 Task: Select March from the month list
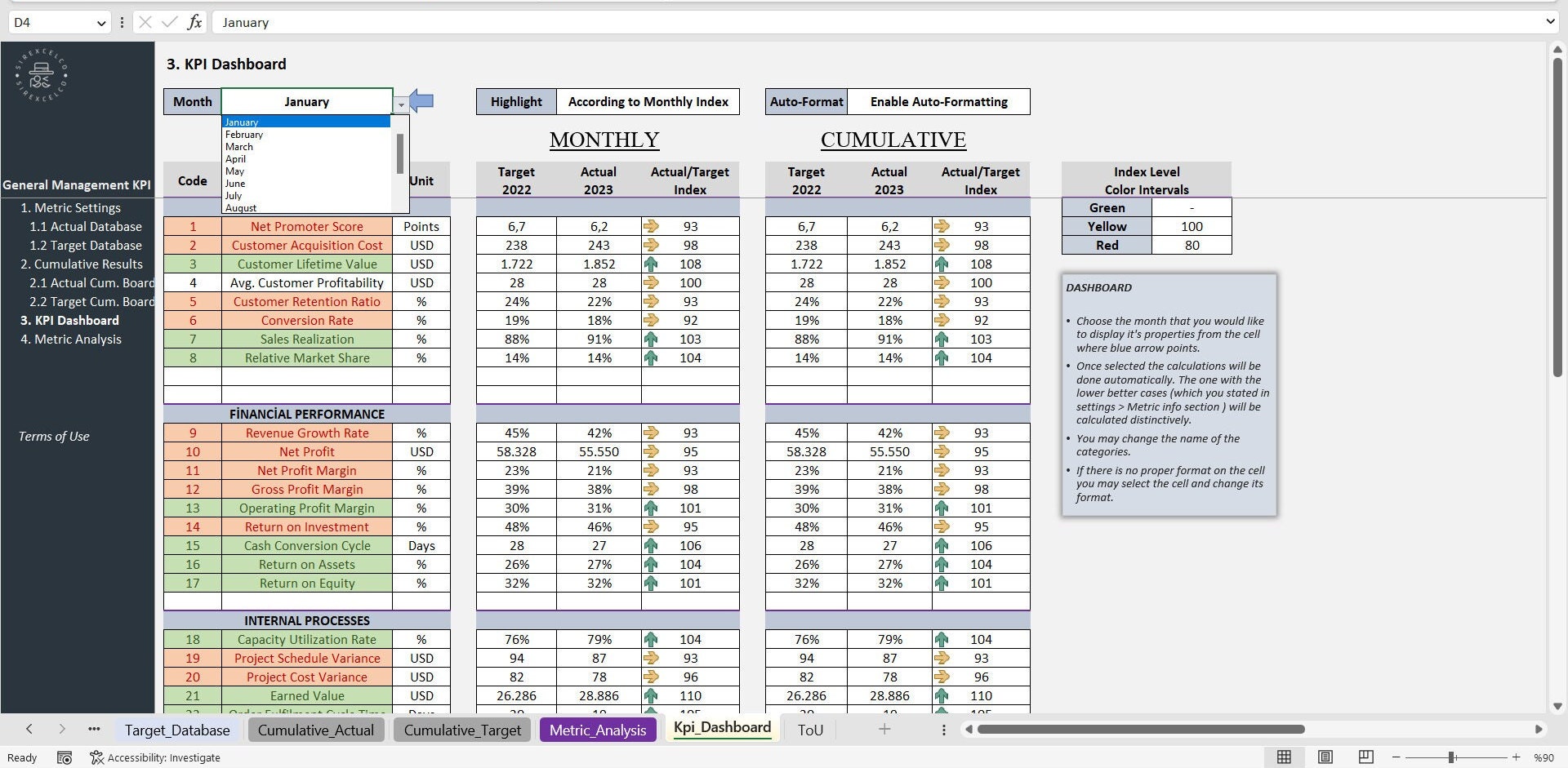point(239,147)
